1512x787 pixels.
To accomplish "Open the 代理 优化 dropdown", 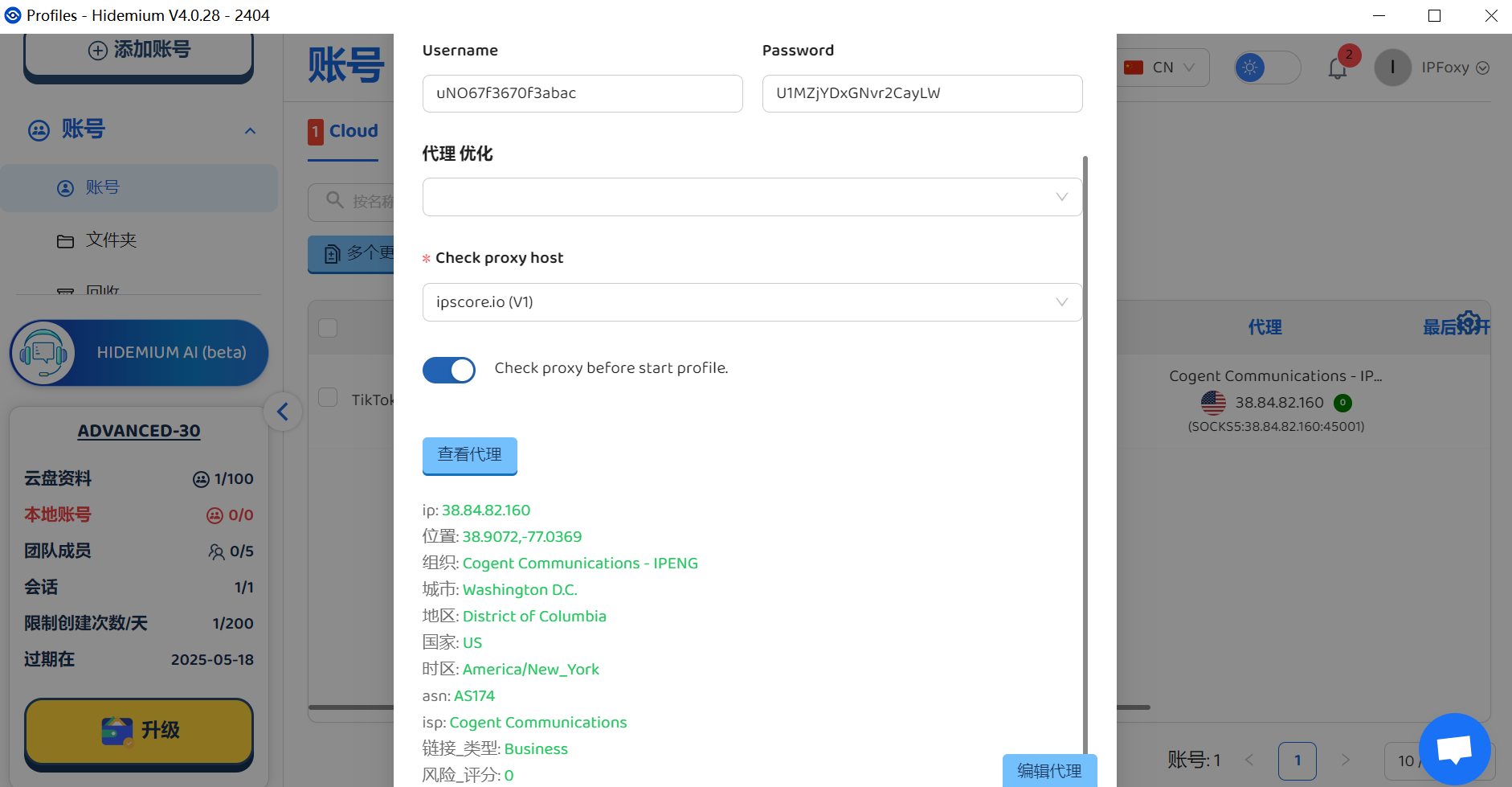I will pyautogui.click(x=752, y=197).
